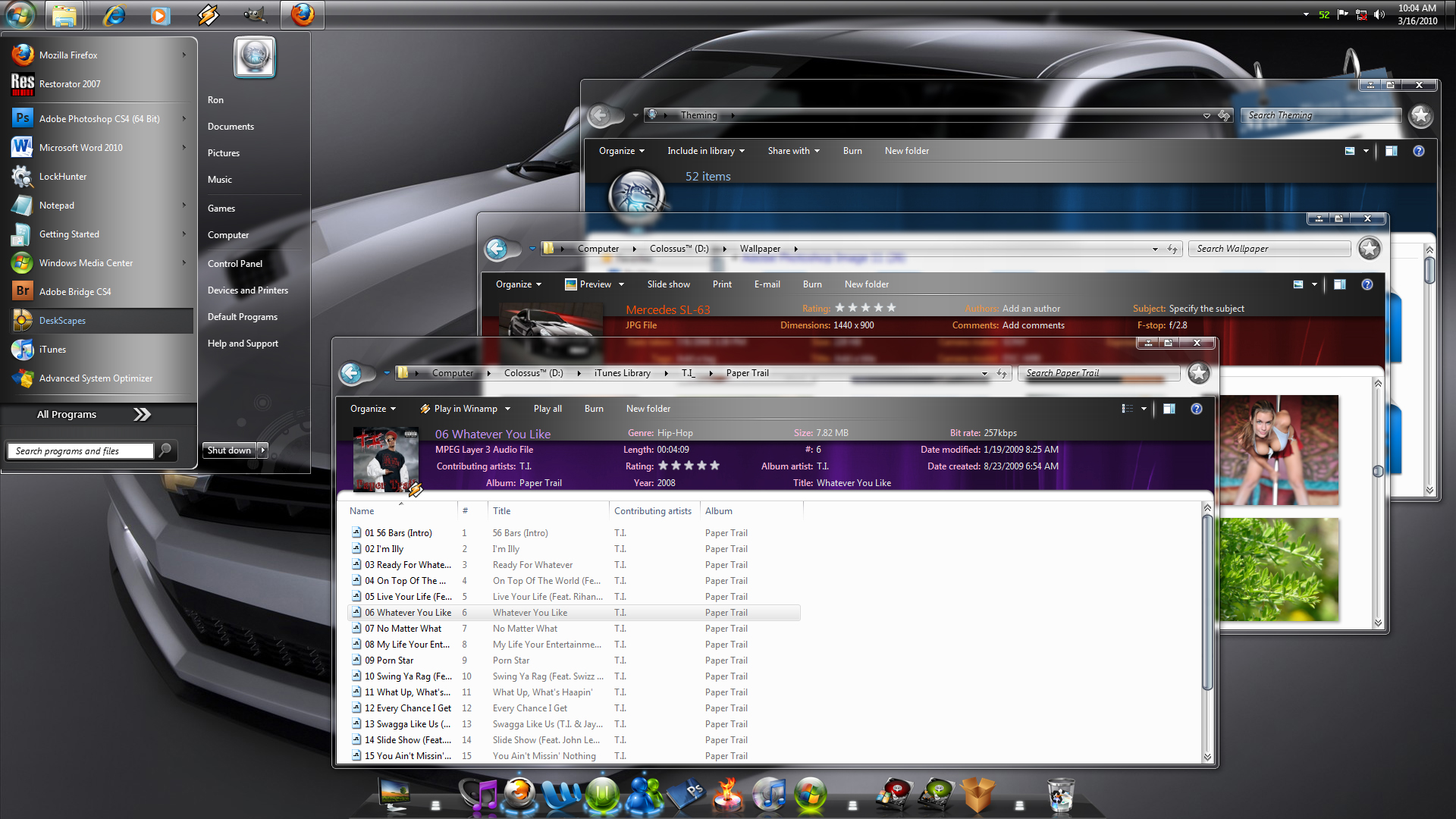Expand the Organize dropdown in Paper Trail window
Screen dimensions: 1456x819
[372, 408]
